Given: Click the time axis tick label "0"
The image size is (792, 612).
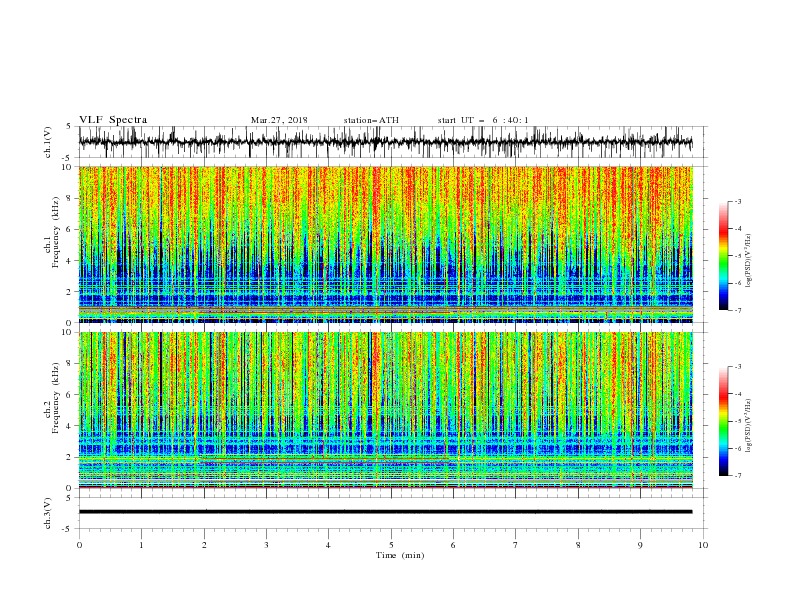Looking at the screenshot, I should tap(79, 545).
